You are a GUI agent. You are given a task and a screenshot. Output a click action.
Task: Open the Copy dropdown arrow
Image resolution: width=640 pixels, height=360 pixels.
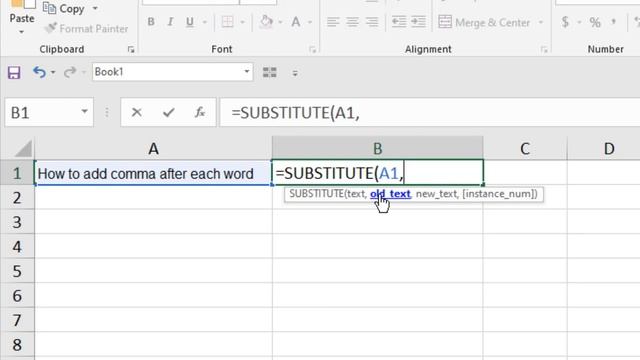click(95, 9)
